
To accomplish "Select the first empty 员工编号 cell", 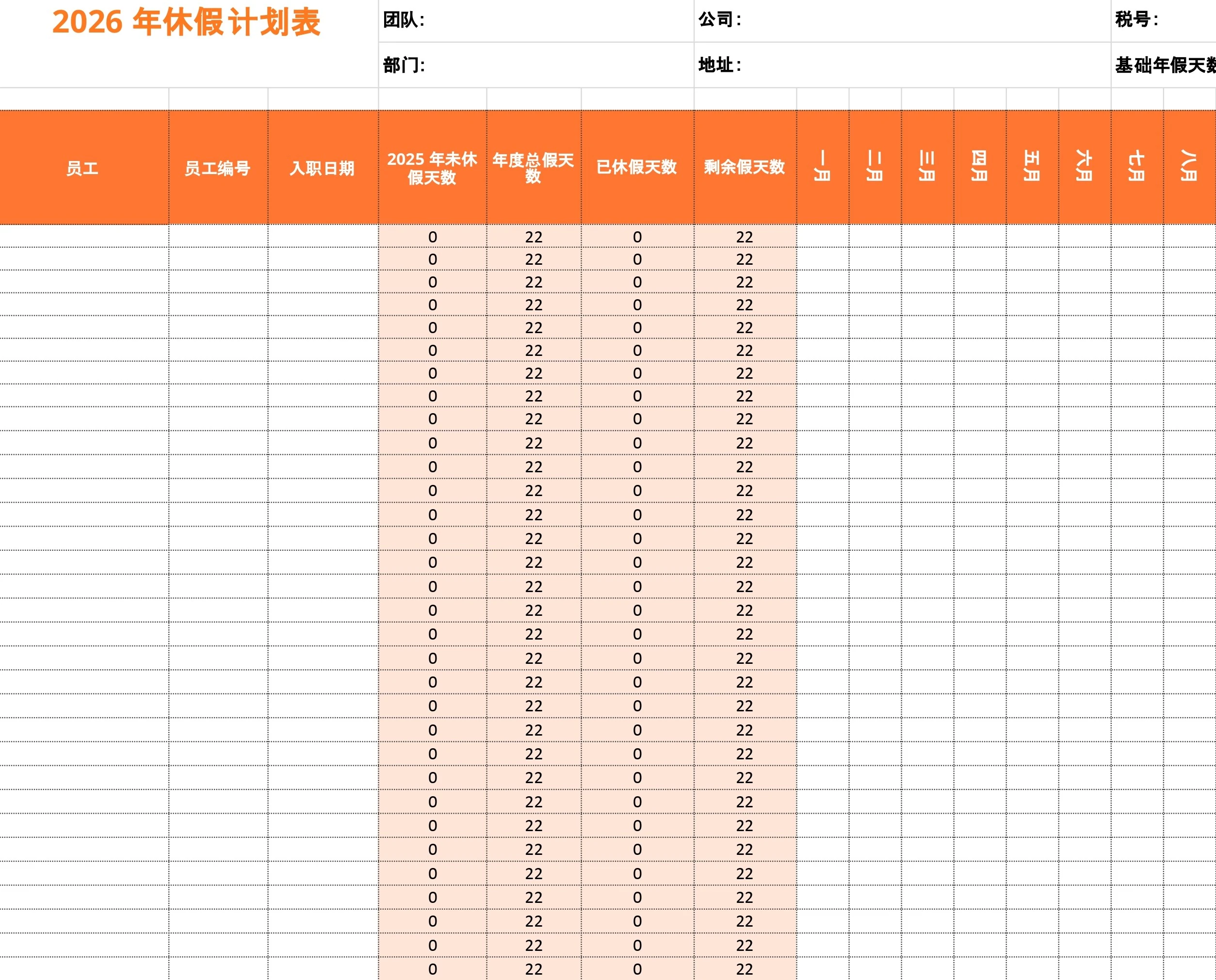I will click(218, 237).
